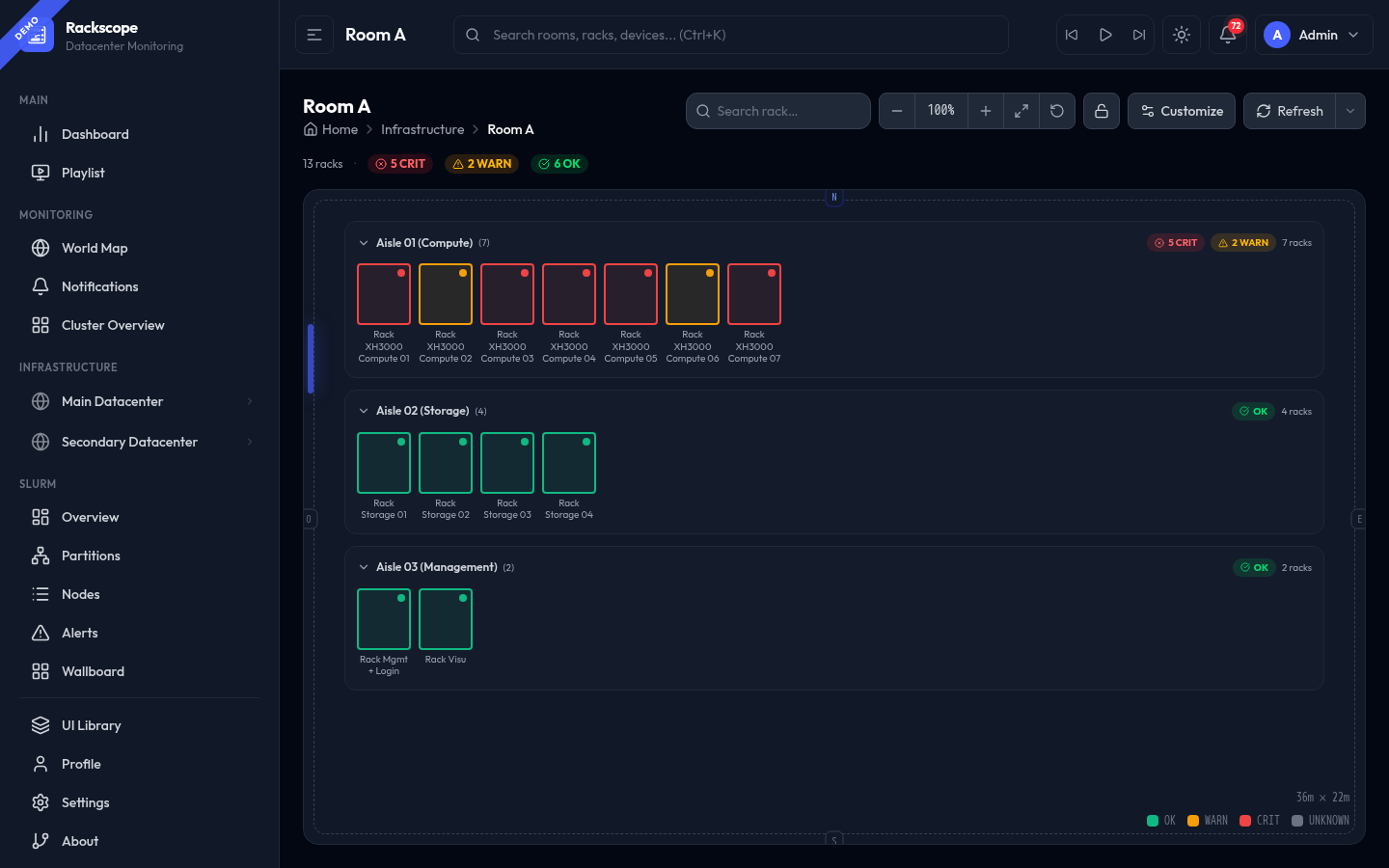Expand the Main Datacenter tree item
The width and height of the screenshot is (1389, 868).
point(249,401)
